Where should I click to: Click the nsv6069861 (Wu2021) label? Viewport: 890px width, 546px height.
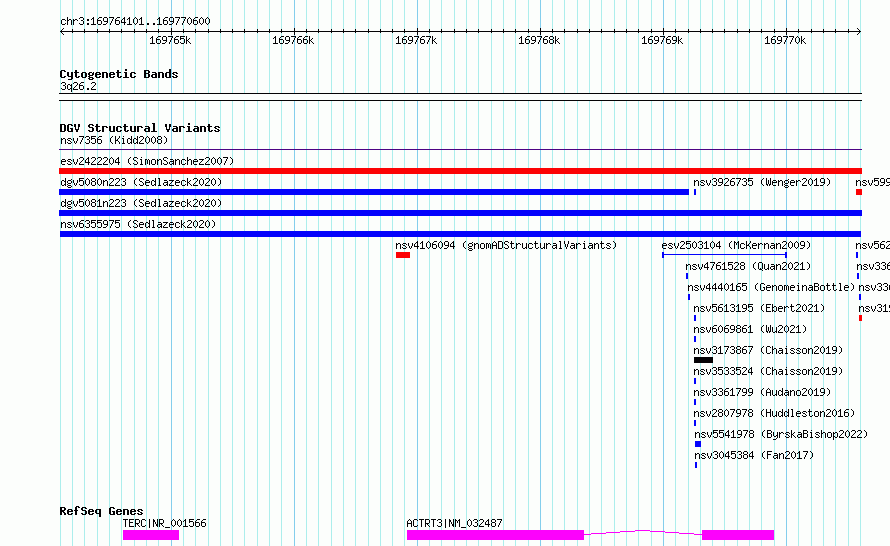click(x=750, y=329)
